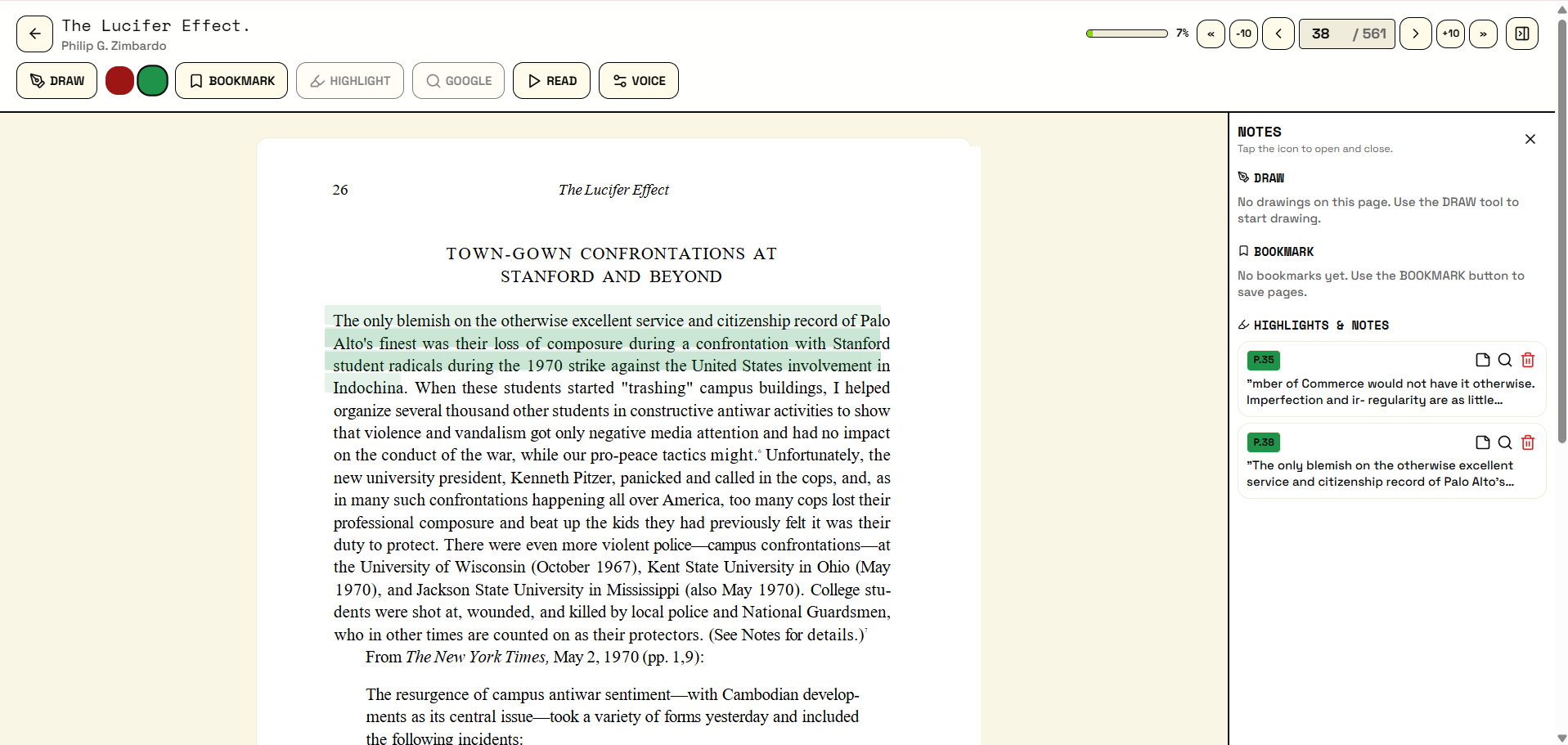Click the chapter heading TOWN-GOWN CONFRONTATIONS
This screenshot has width=1568, height=745.
coord(611,265)
